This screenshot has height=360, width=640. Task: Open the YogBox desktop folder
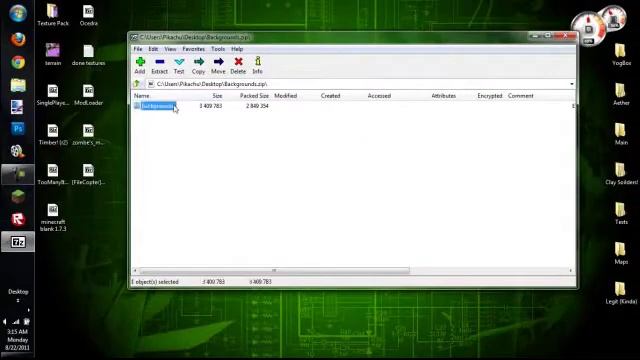click(621, 55)
